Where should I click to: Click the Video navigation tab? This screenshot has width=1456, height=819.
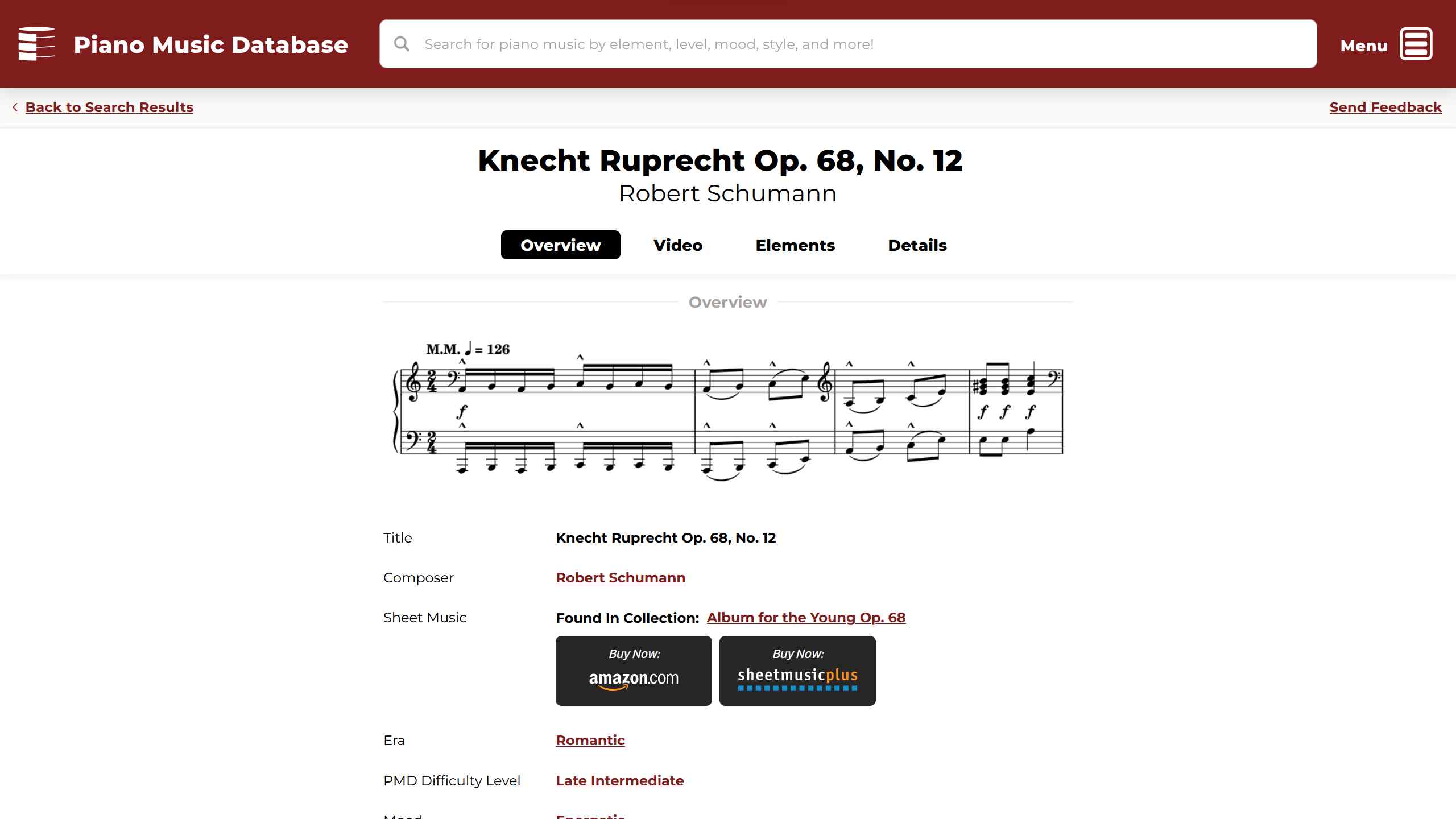click(677, 245)
